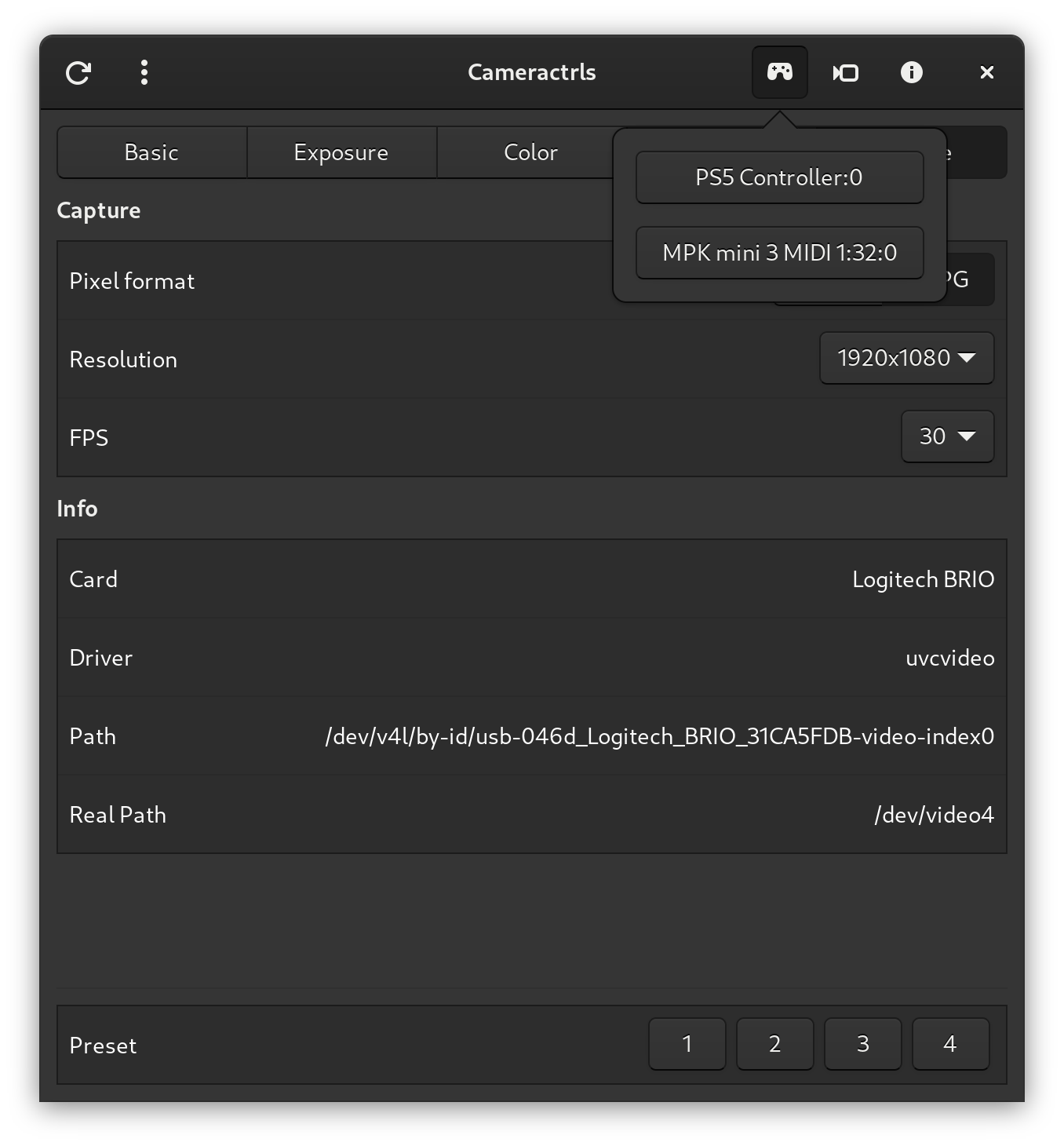Screen dimensions: 1064x1146
Task: Click the refresh icon in header bar
Action: click(x=78, y=73)
